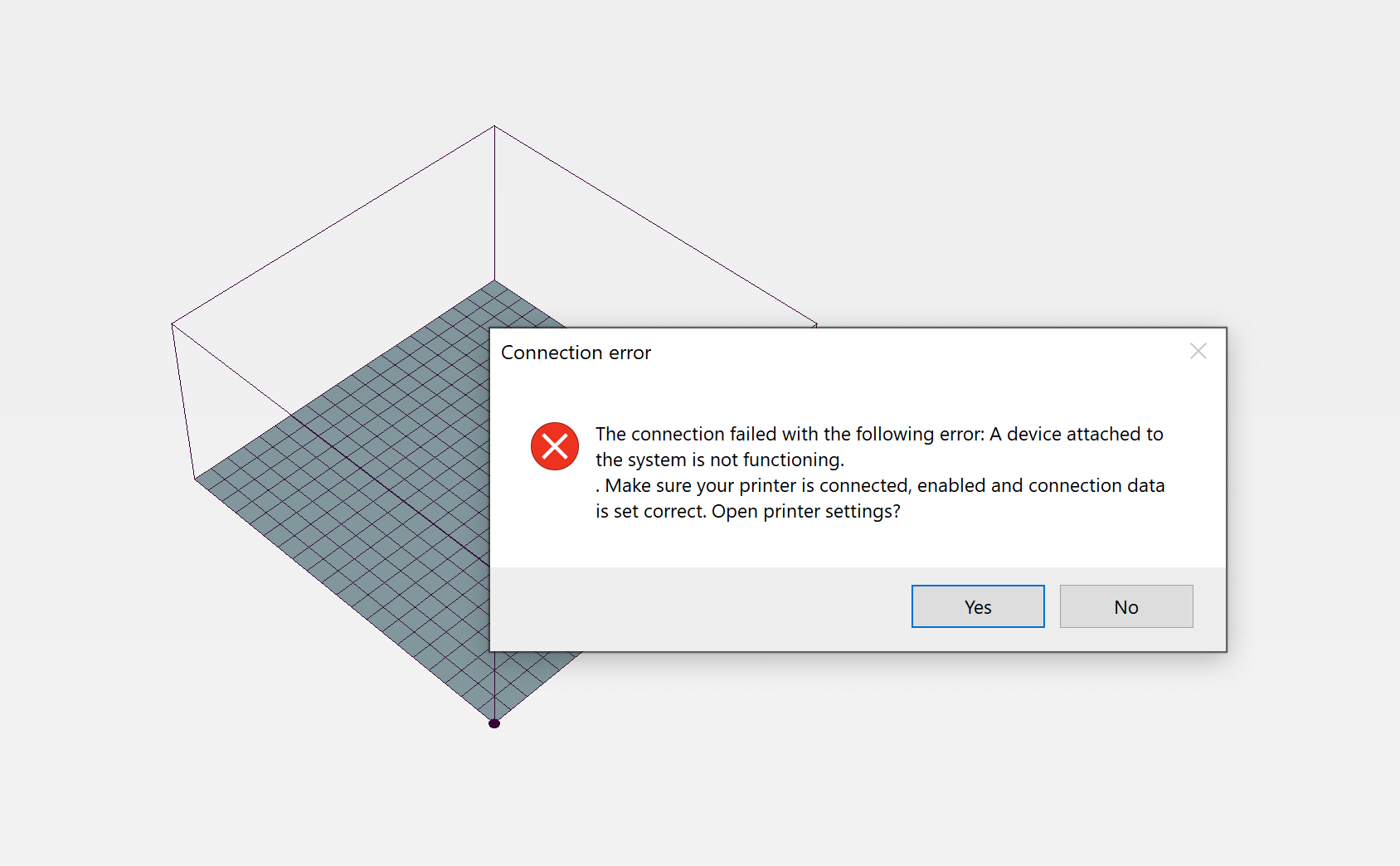Viewport: 1400px width, 866px height.
Task: Click the left upper corner of wireframe volume
Action: click(172, 324)
